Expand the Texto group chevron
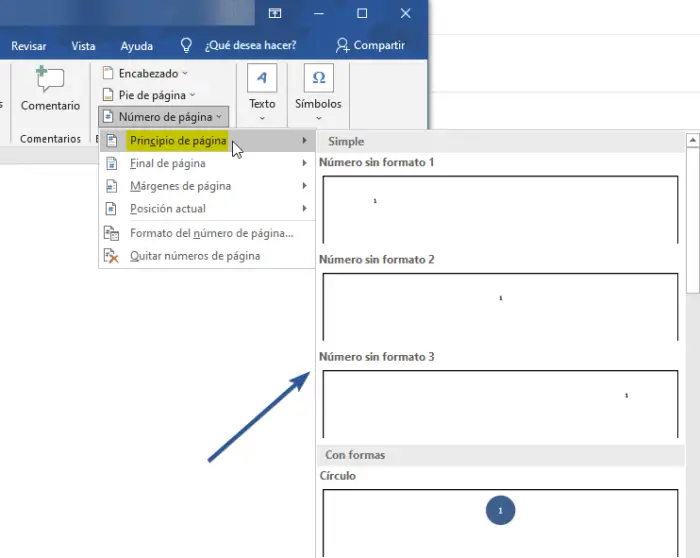Screen dimensions: 700x558 (262, 118)
